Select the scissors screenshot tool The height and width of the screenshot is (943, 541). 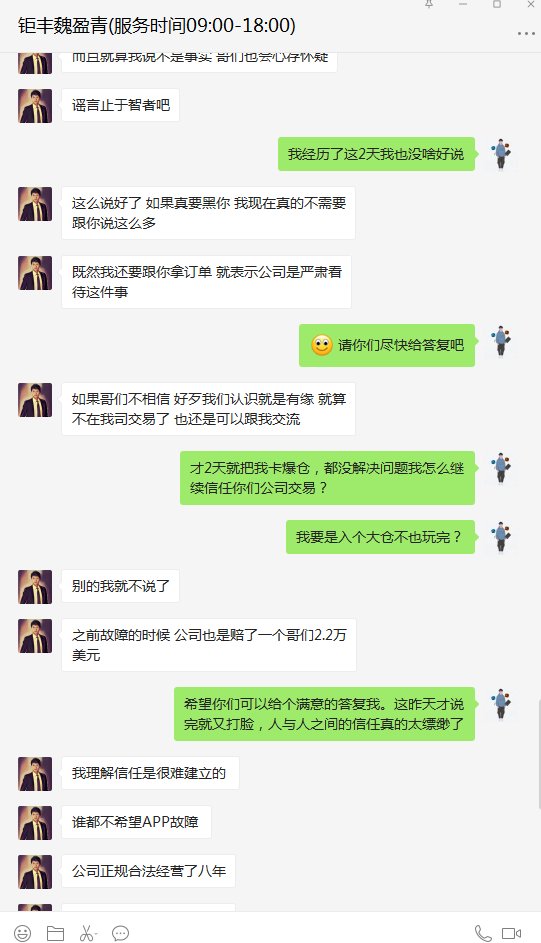[86, 933]
